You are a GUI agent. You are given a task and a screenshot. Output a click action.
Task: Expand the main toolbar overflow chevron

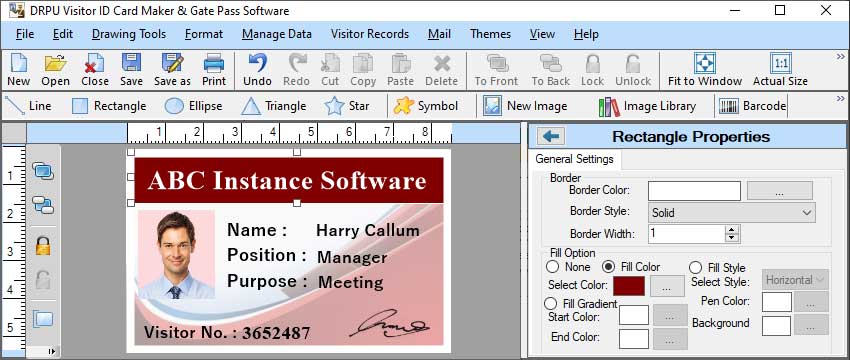click(841, 56)
